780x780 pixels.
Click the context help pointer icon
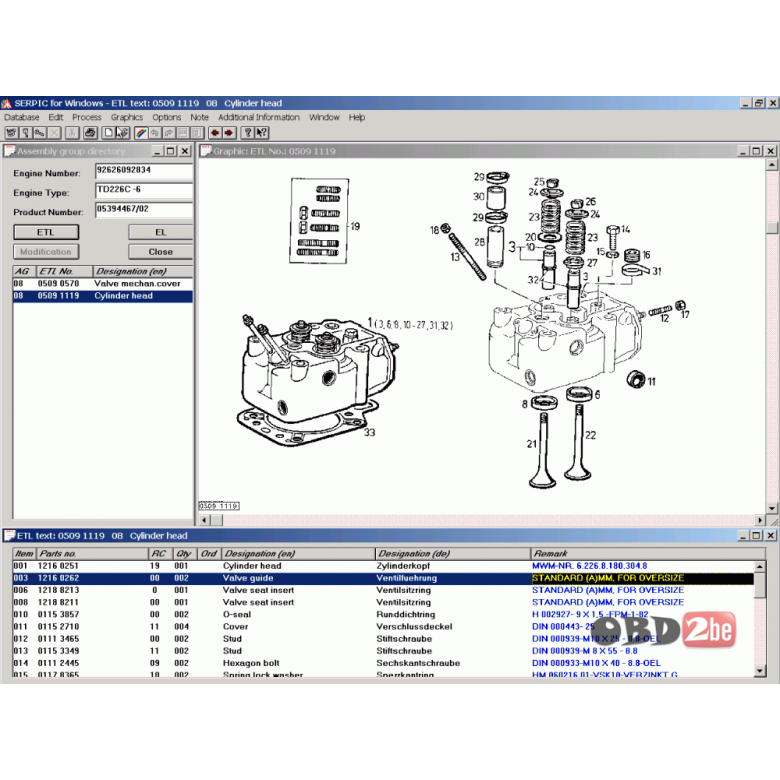pos(262,133)
